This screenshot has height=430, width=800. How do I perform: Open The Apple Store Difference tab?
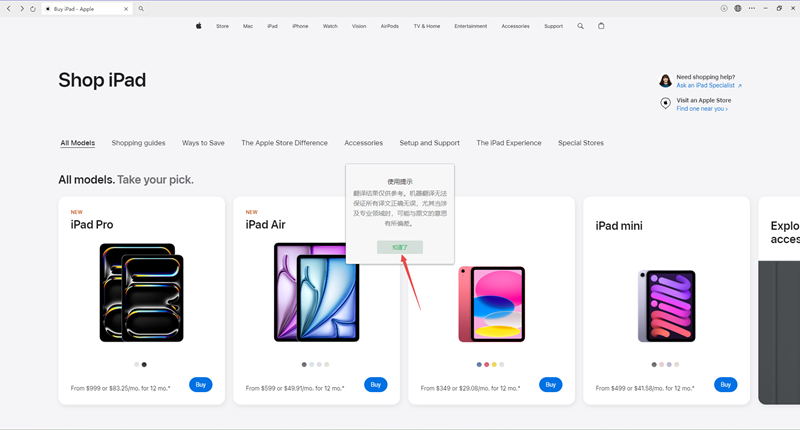point(284,143)
